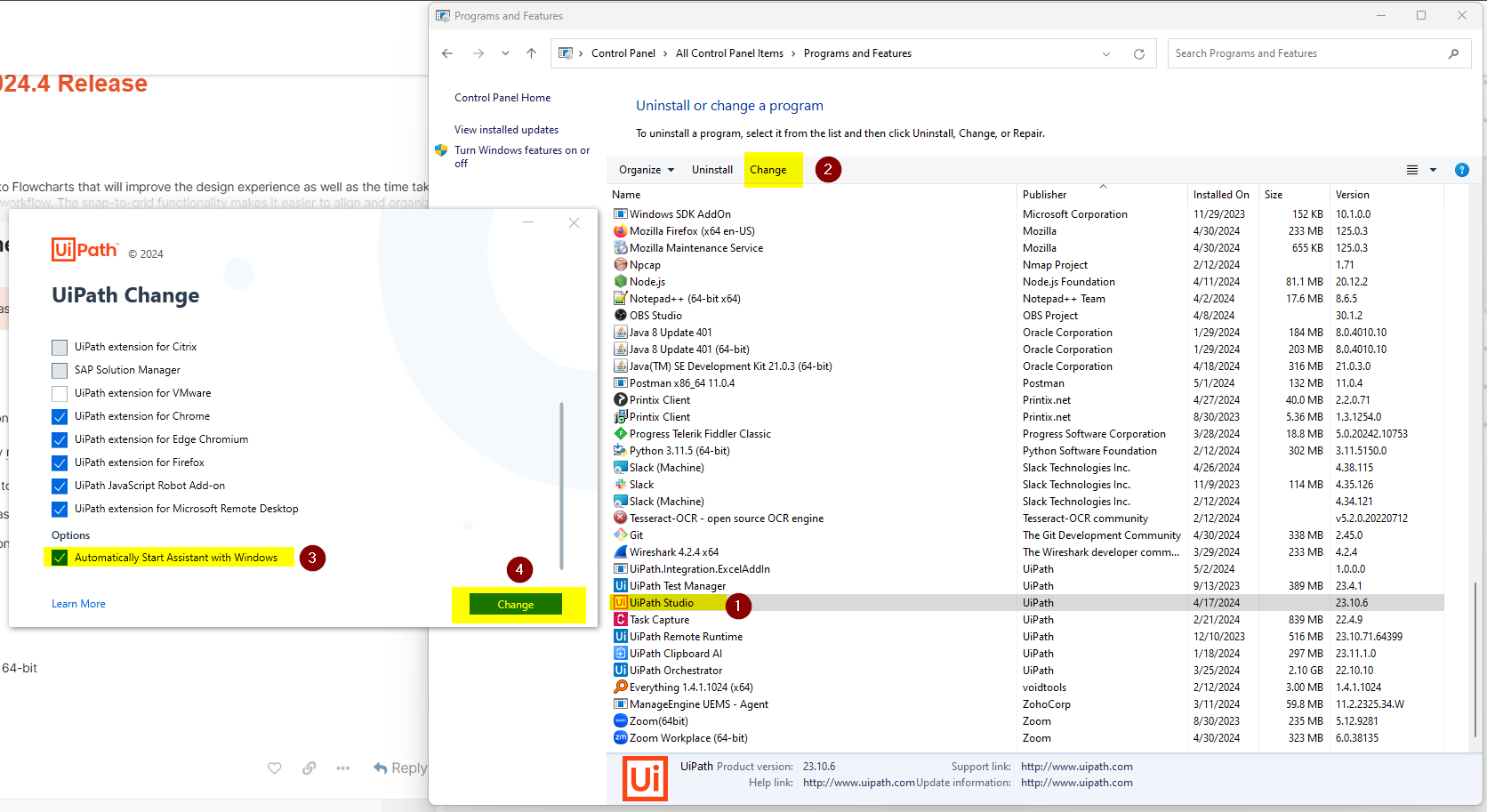
Task: Click Uninstall in the toolbar
Action: [712, 170]
